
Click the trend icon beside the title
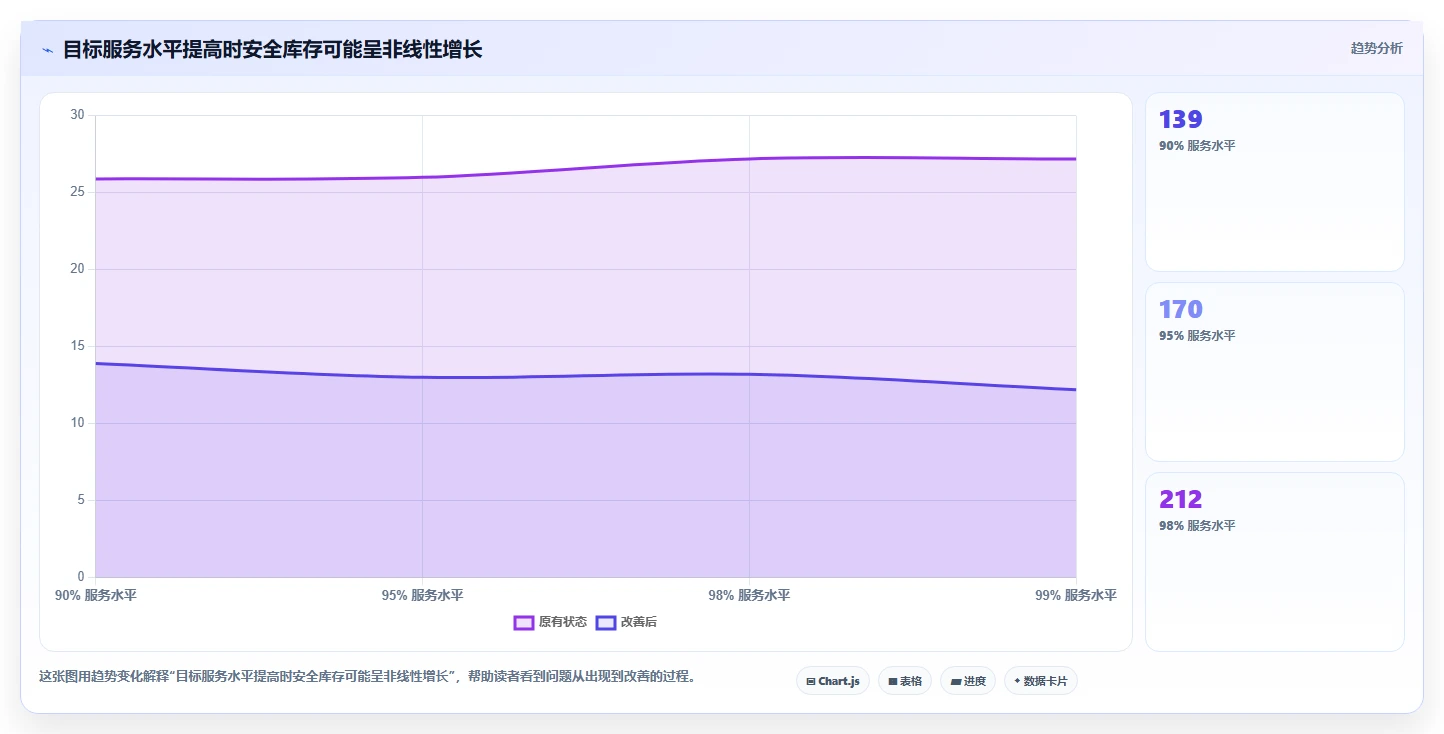(x=47, y=50)
